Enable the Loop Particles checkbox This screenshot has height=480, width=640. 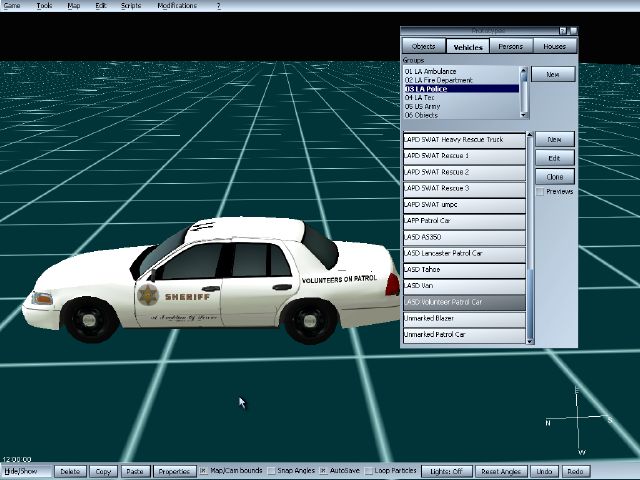pos(368,471)
